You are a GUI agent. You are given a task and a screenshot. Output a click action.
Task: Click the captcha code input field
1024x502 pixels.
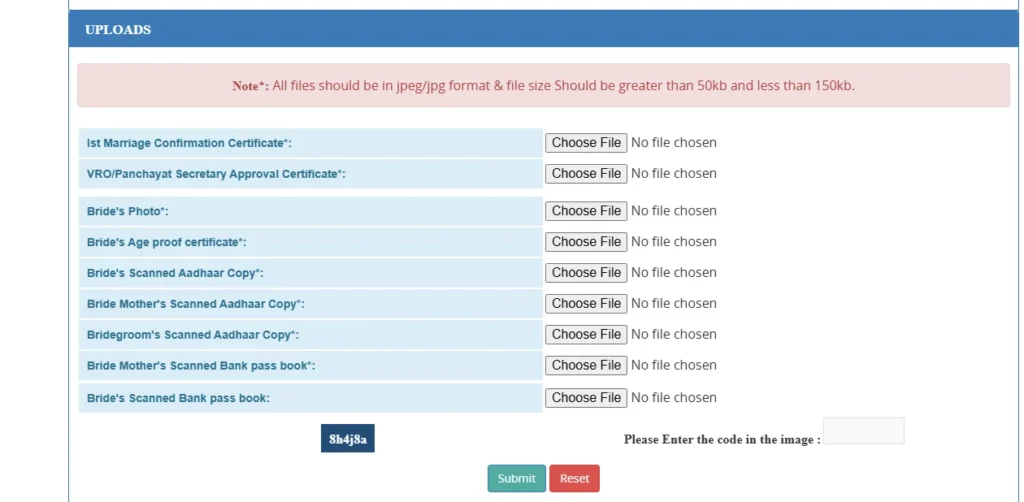tap(863, 431)
